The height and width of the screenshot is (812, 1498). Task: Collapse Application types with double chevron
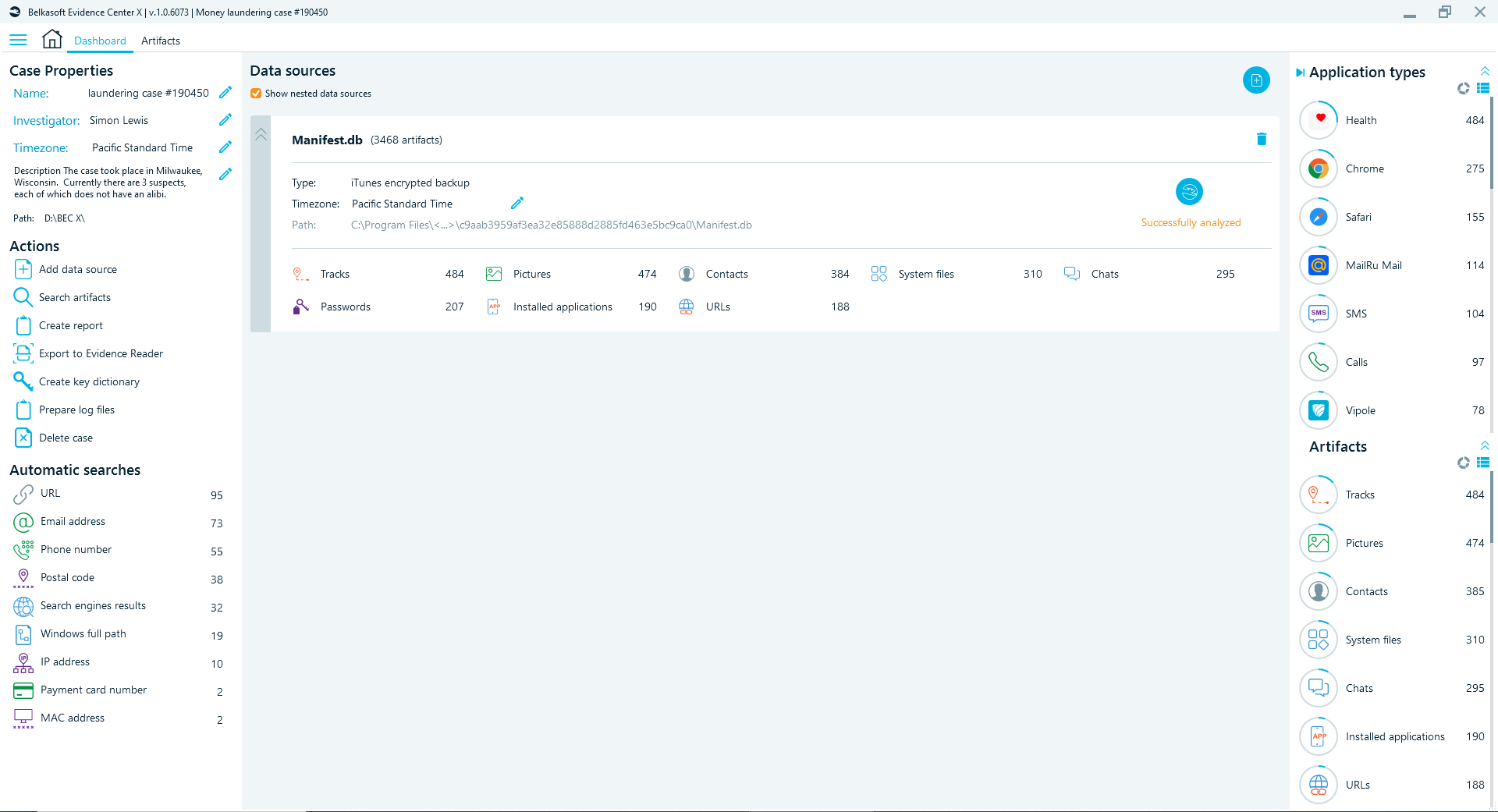[1484, 71]
